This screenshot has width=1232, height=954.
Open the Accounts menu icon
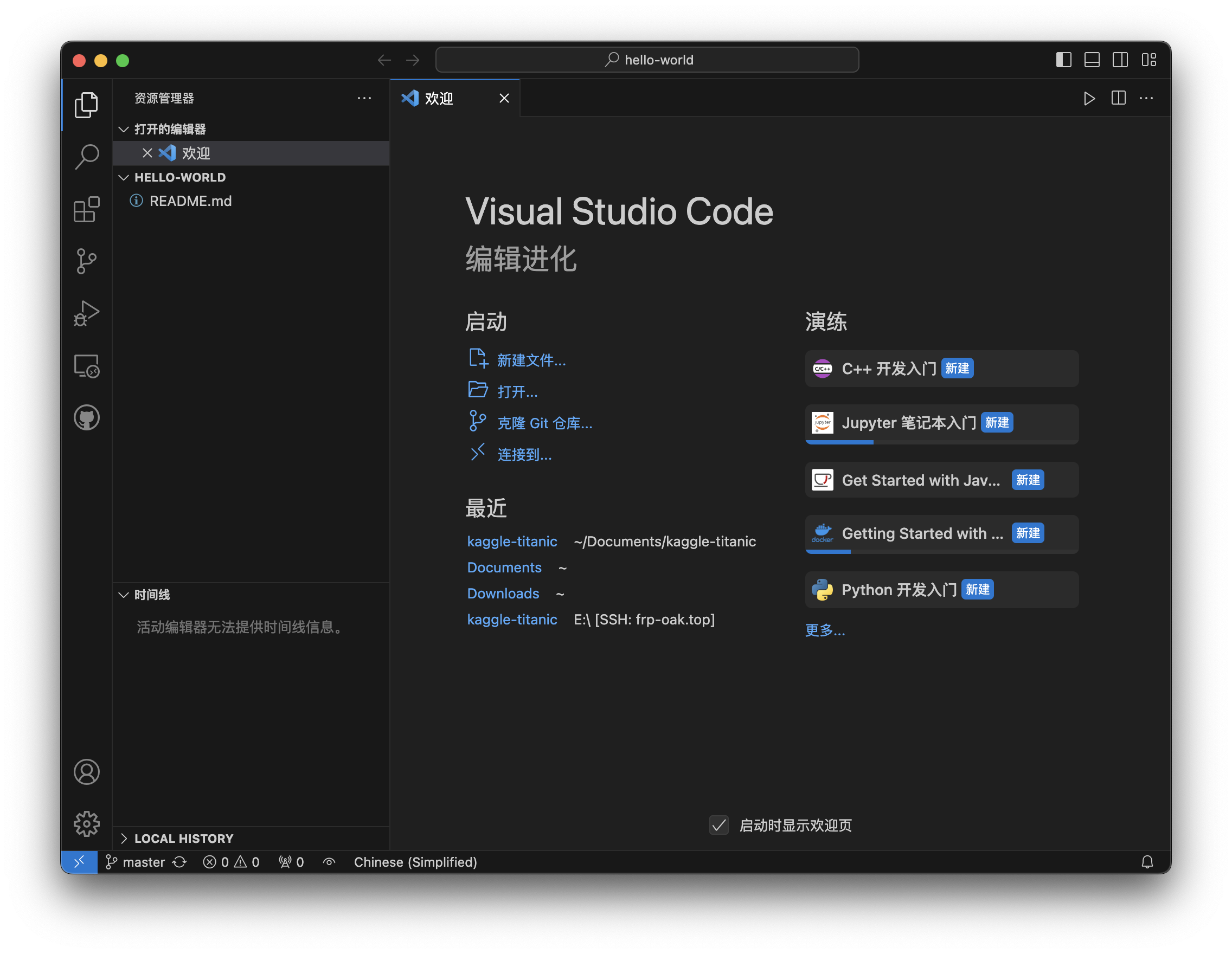pos(86,772)
